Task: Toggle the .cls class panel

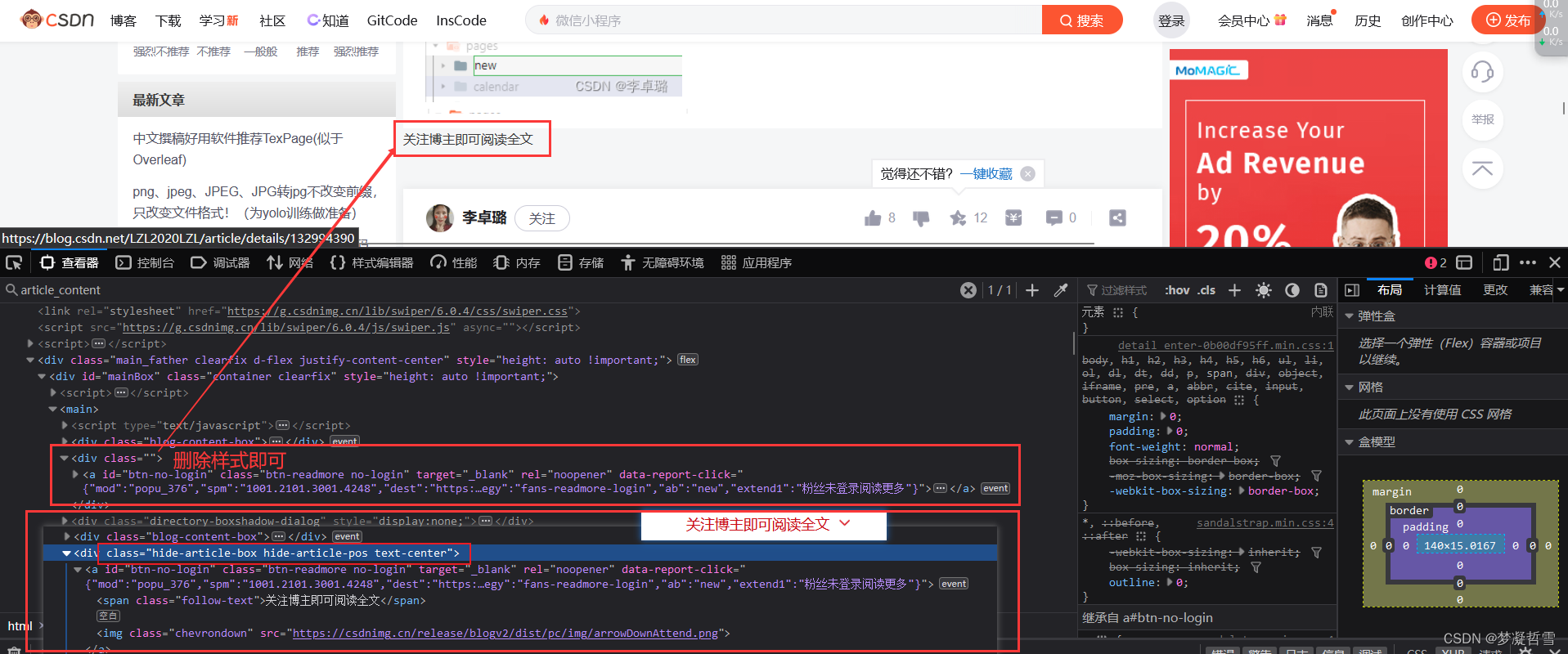Action: (1206, 290)
